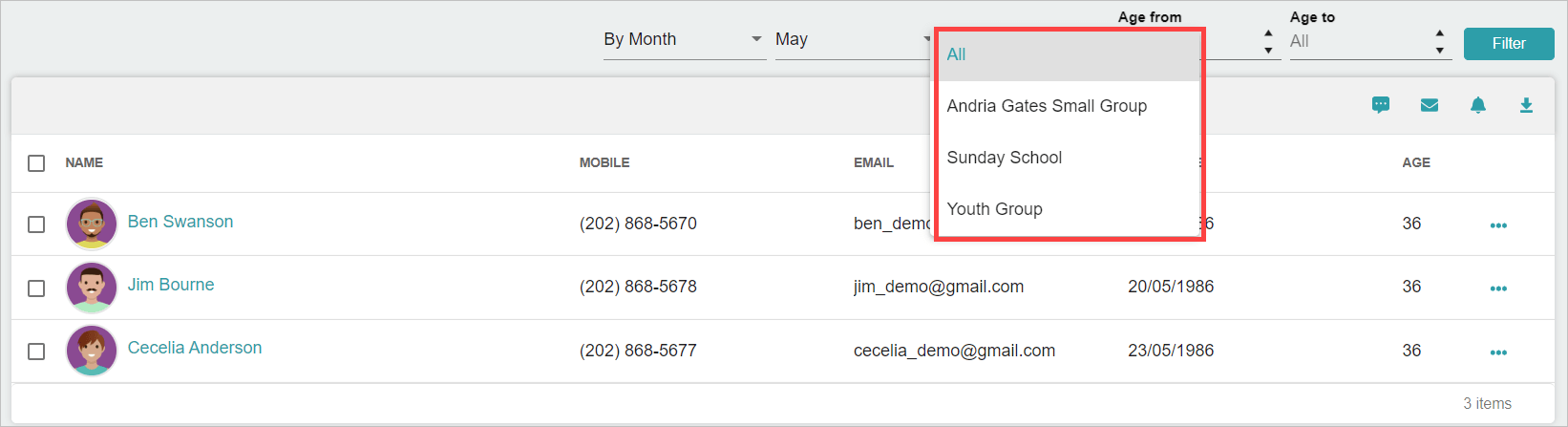Click phone number (202) 868-5677
The width and height of the screenshot is (1568, 427).
(638, 351)
